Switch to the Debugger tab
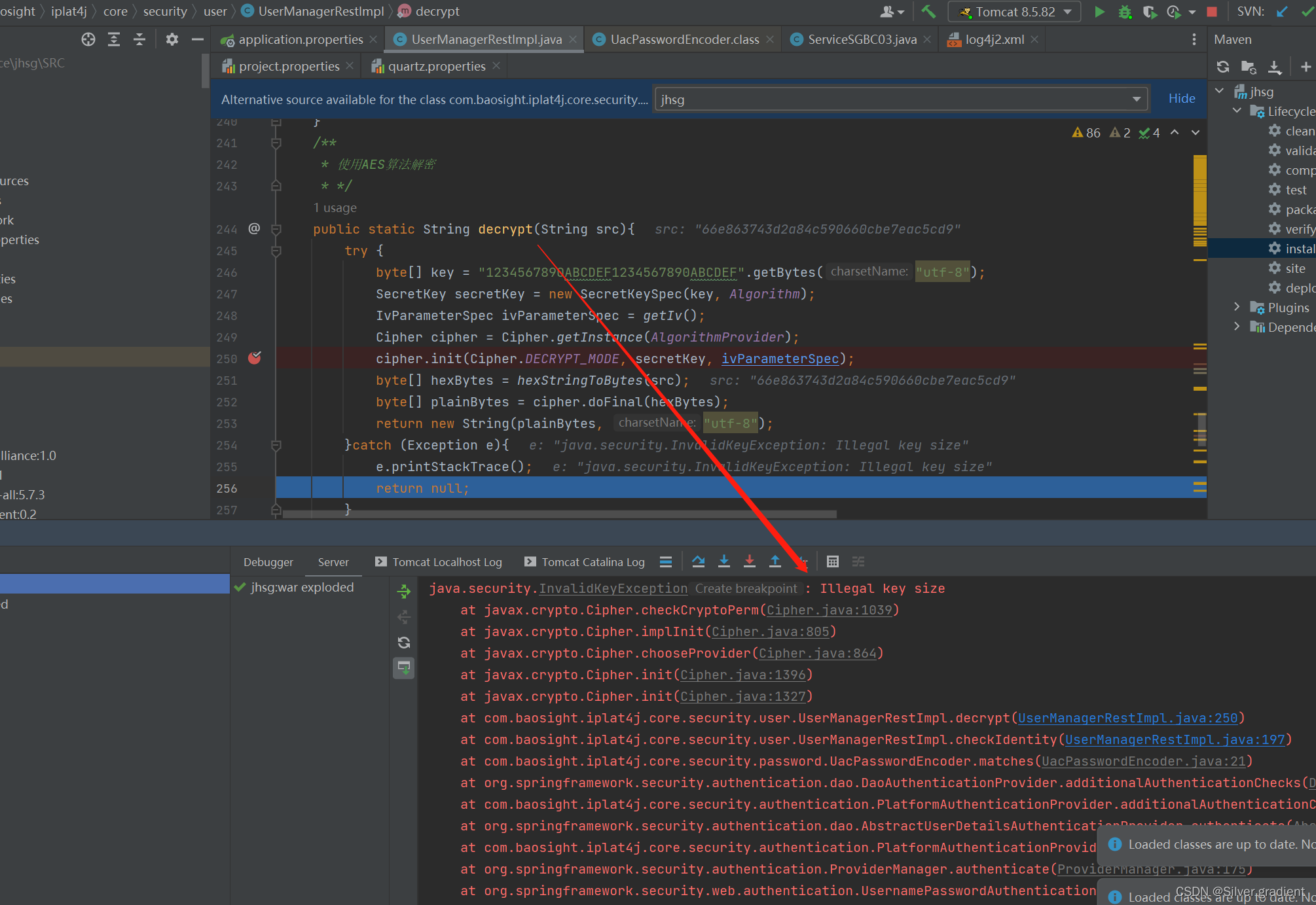 pos(268,562)
